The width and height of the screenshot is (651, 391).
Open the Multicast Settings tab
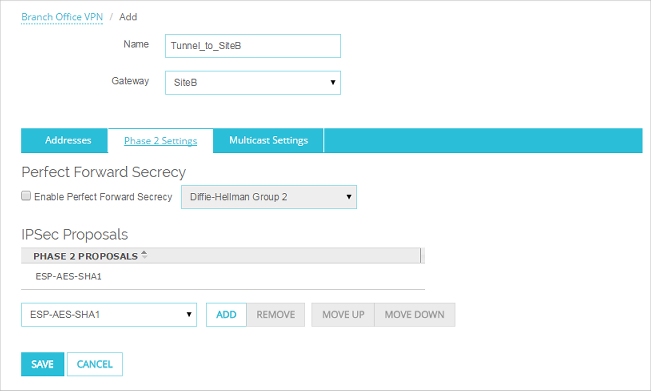click(x=269, y=140)
